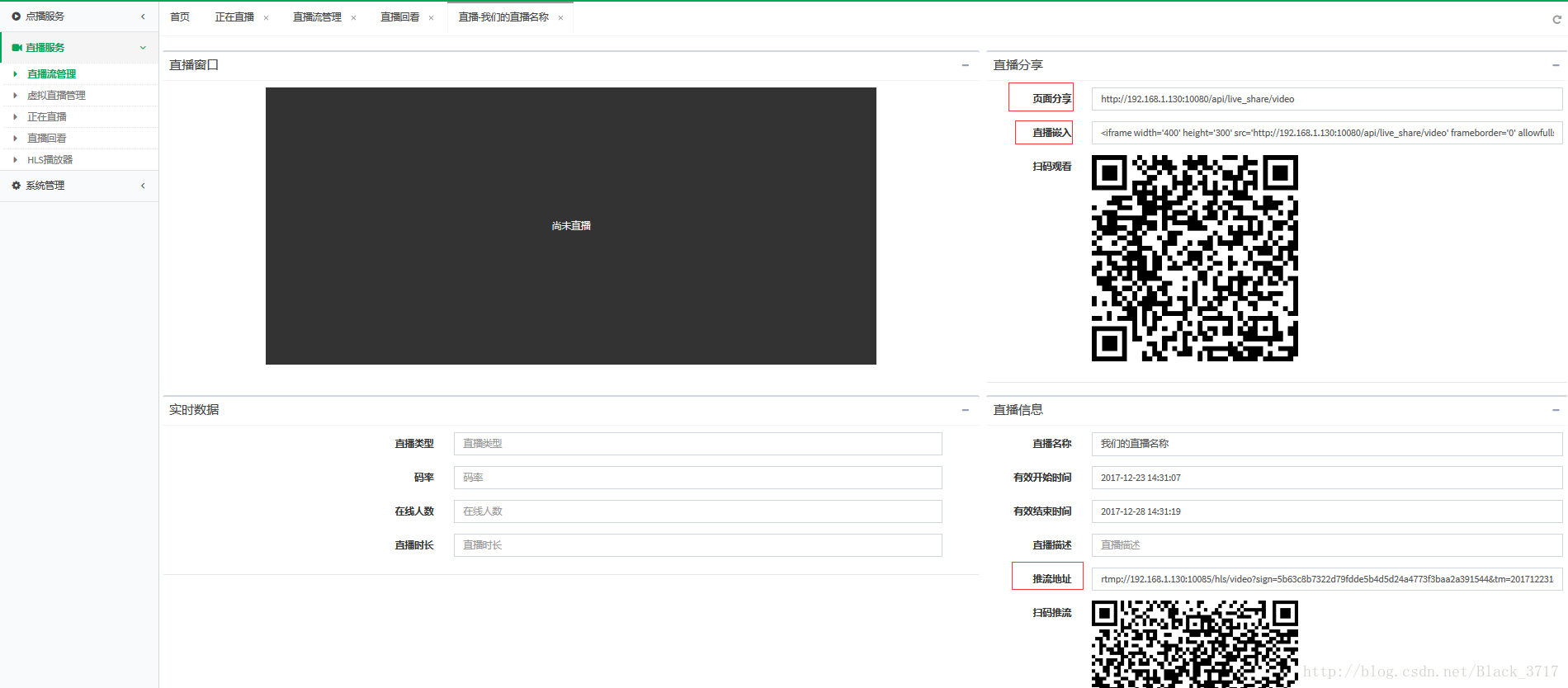Viewport: 1568px width, 688px height.
Task: Collapse the 直播服务 section chevron
Action: [x=143, y=48]
